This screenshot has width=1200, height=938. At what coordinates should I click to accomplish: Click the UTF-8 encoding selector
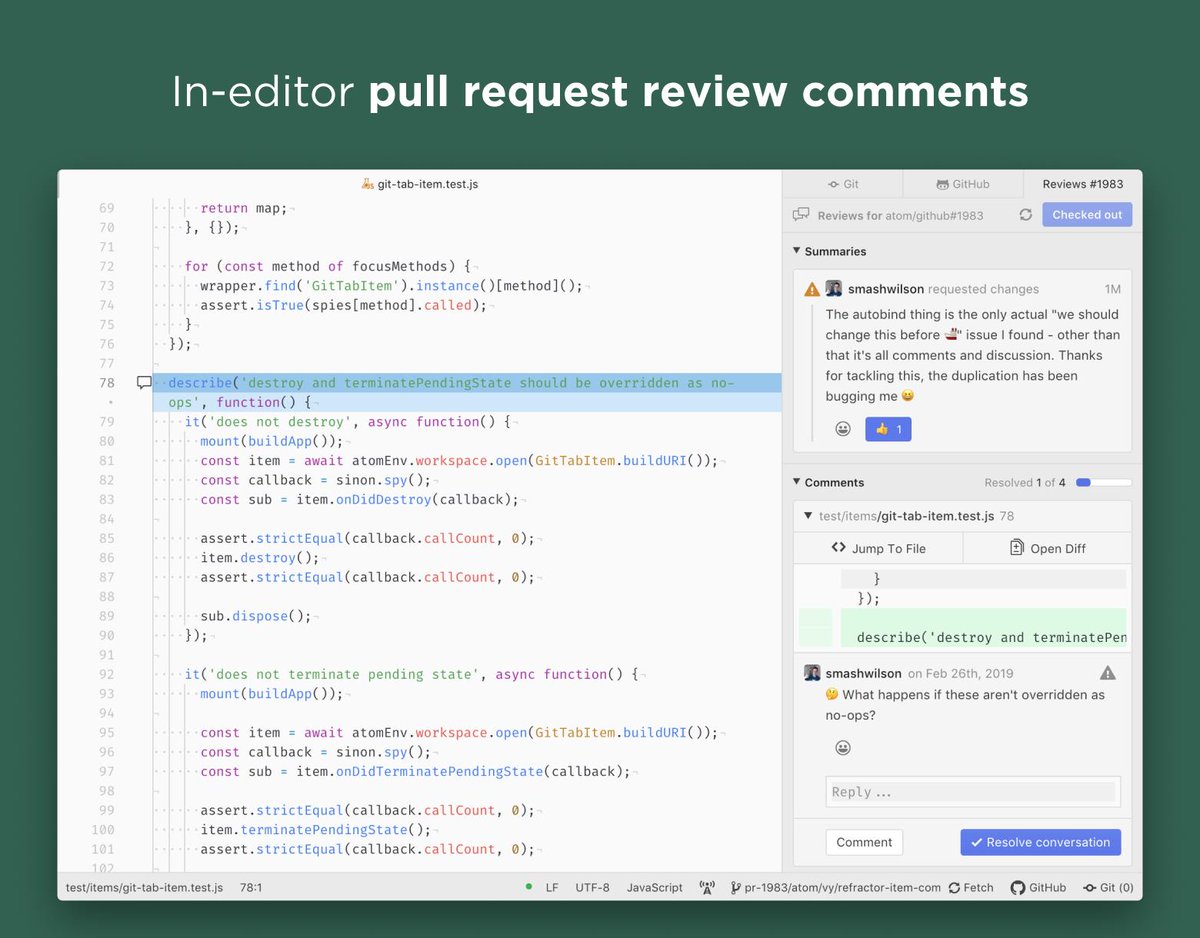(592, 887)
